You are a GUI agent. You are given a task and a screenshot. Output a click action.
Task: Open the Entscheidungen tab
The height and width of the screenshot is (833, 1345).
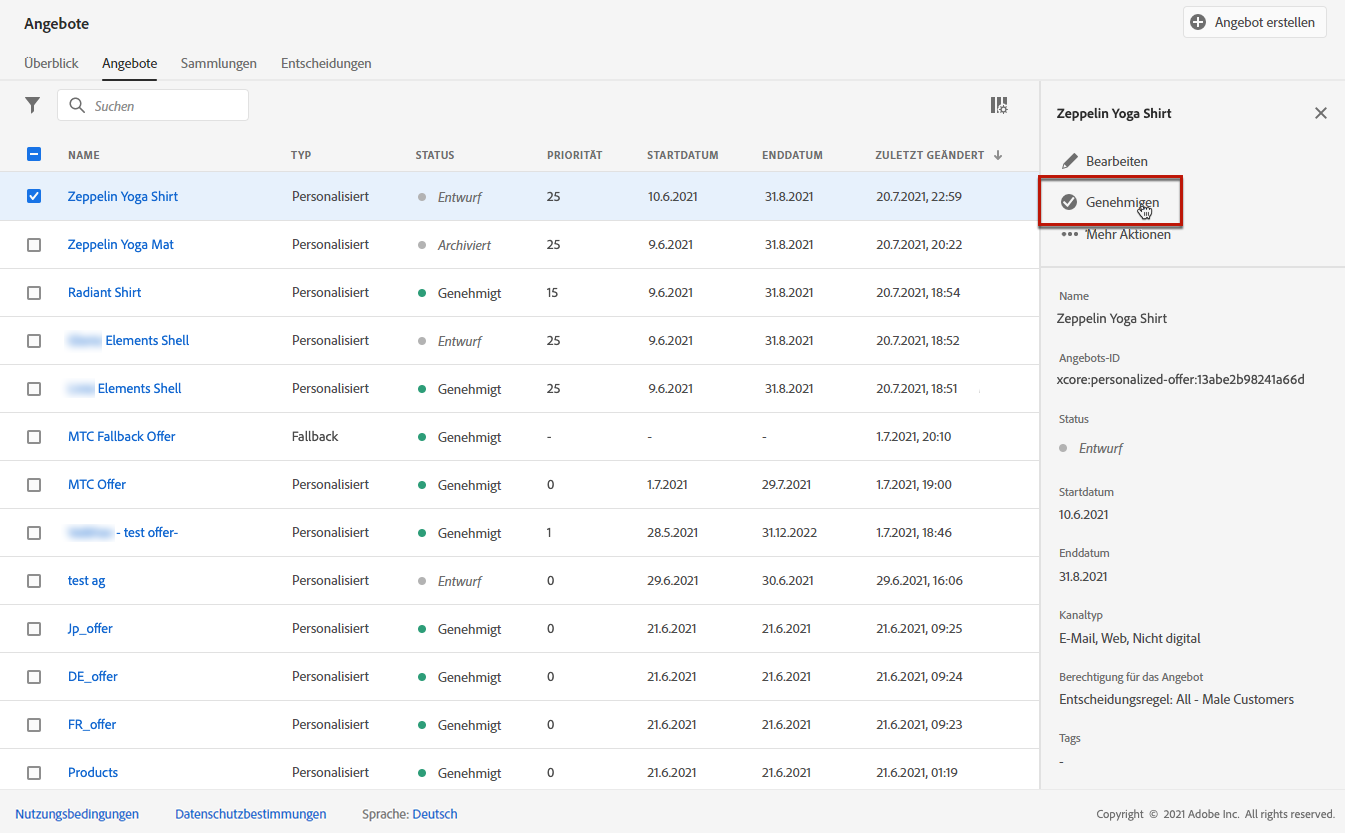tap(326, 63)
